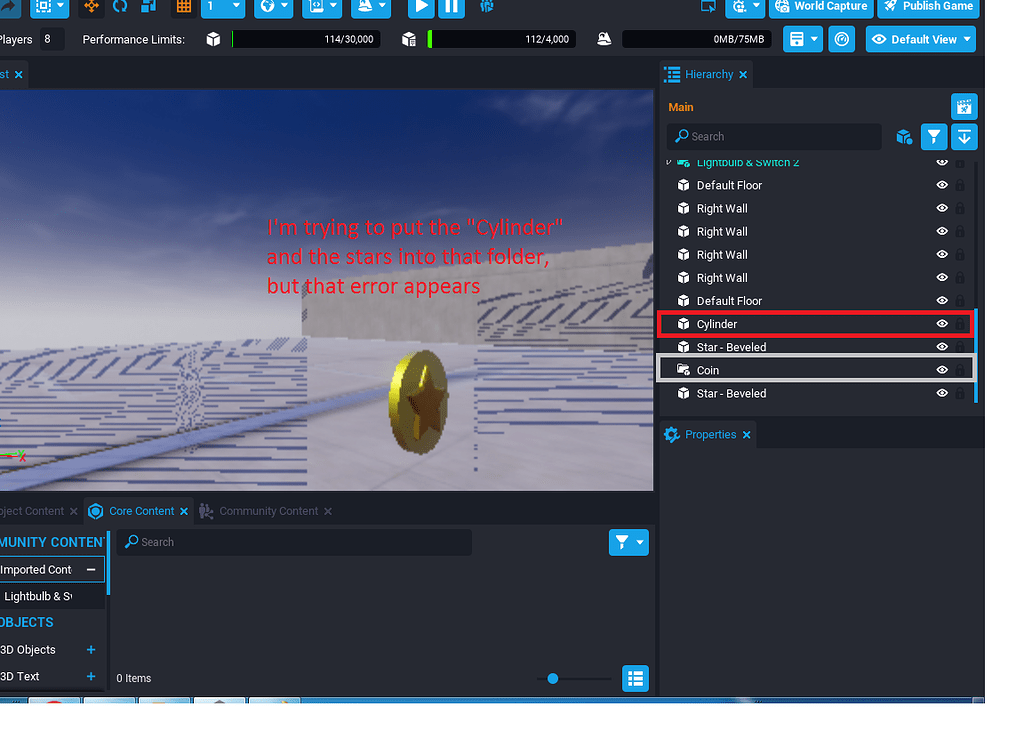Click the Play preview button
Viewport: 1024px width, 739px height.
[421, 7]
